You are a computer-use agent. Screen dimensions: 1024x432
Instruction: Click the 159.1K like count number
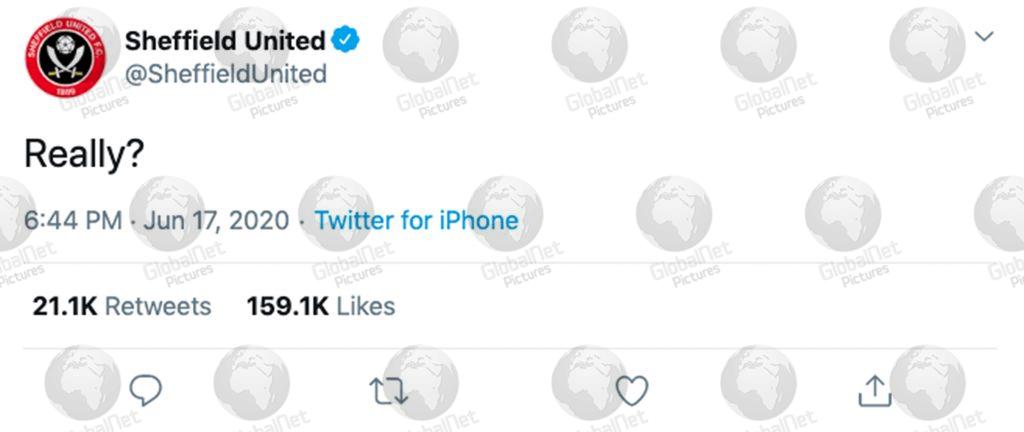[x=287, y=306]
